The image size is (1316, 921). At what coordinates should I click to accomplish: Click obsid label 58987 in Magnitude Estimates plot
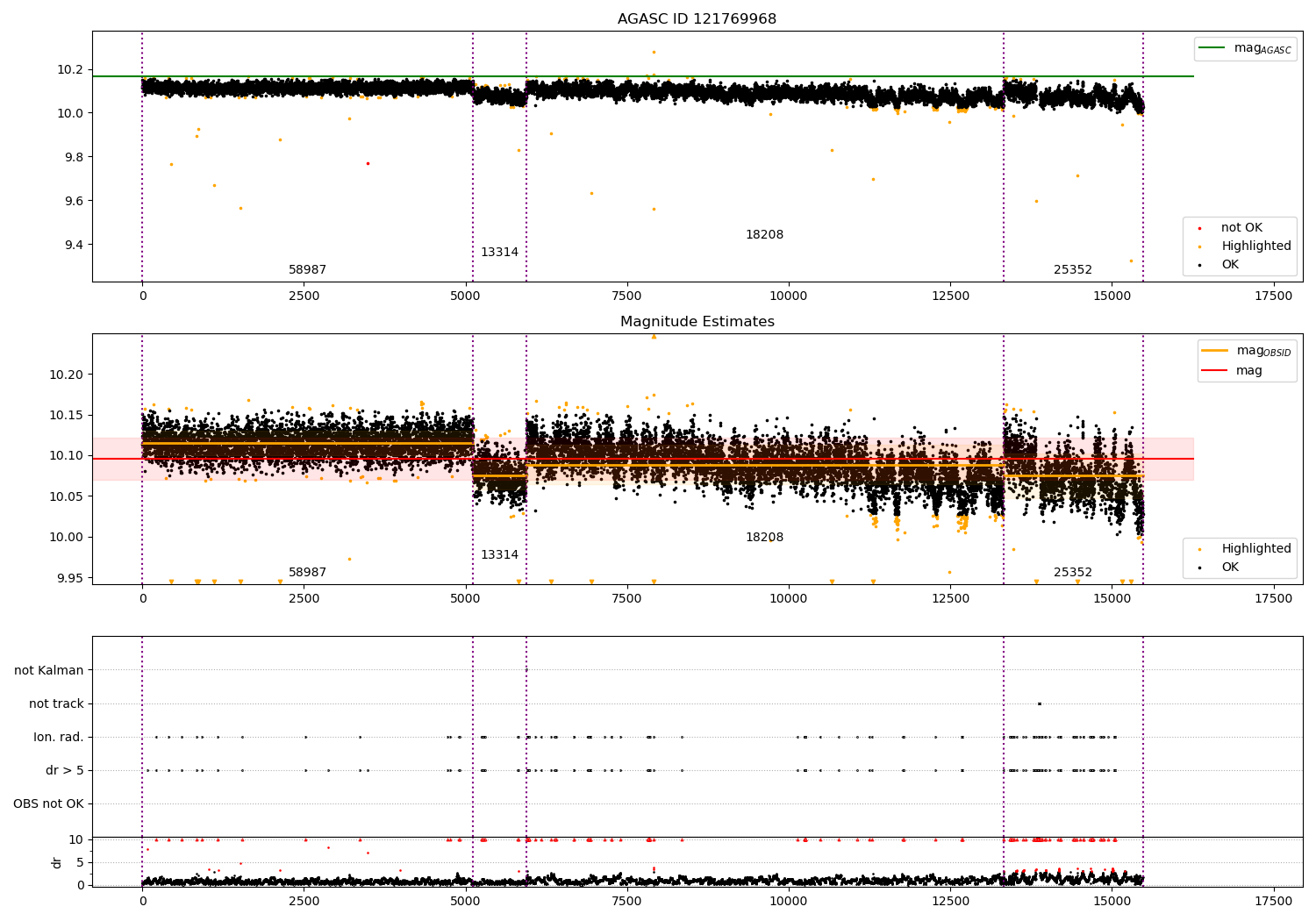307,573
